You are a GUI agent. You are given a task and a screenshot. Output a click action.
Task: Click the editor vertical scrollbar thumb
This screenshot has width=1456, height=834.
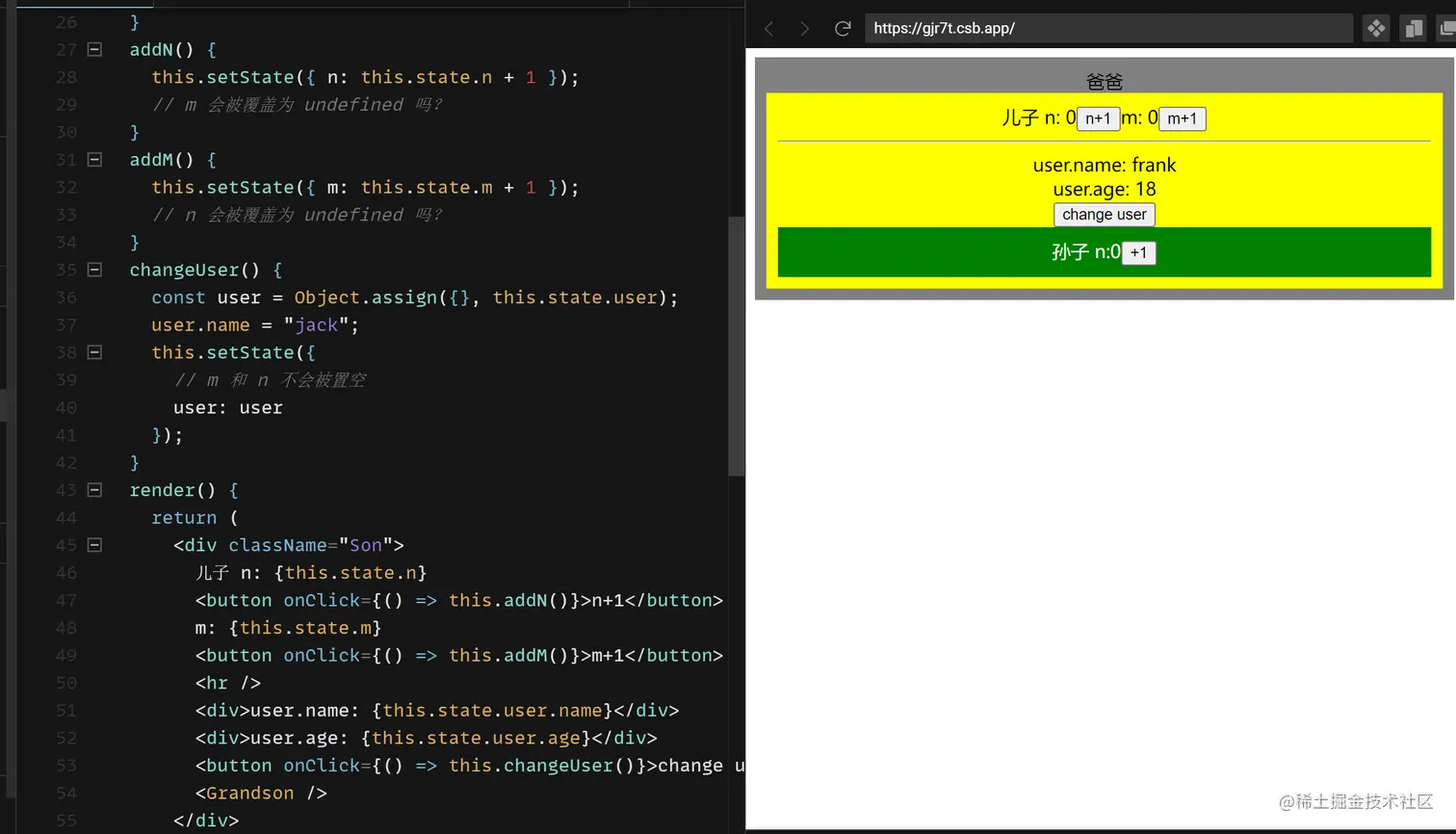pyautogui.click(x=736, y=347)
